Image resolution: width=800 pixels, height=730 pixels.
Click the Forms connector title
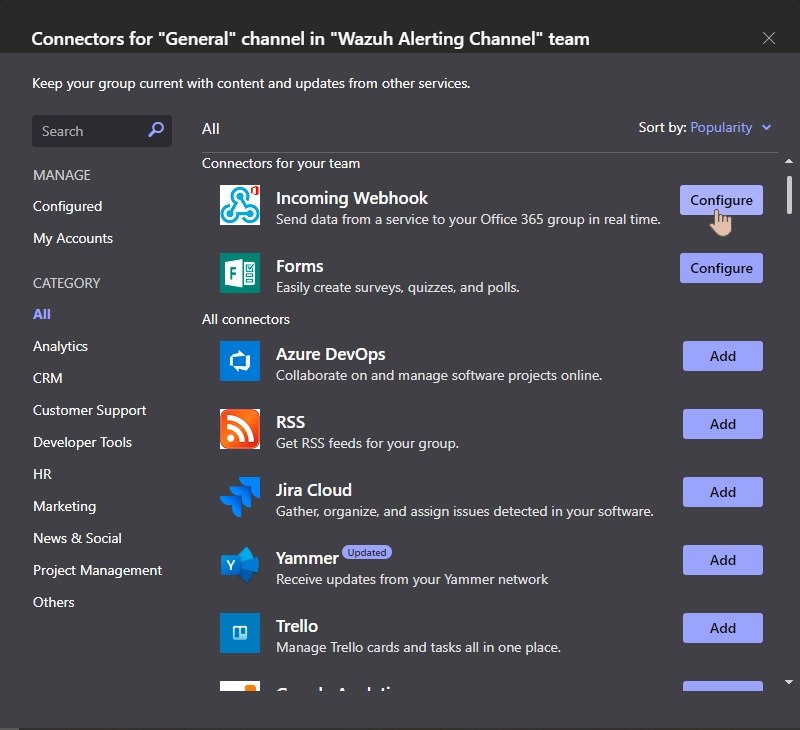click(299, 266)
